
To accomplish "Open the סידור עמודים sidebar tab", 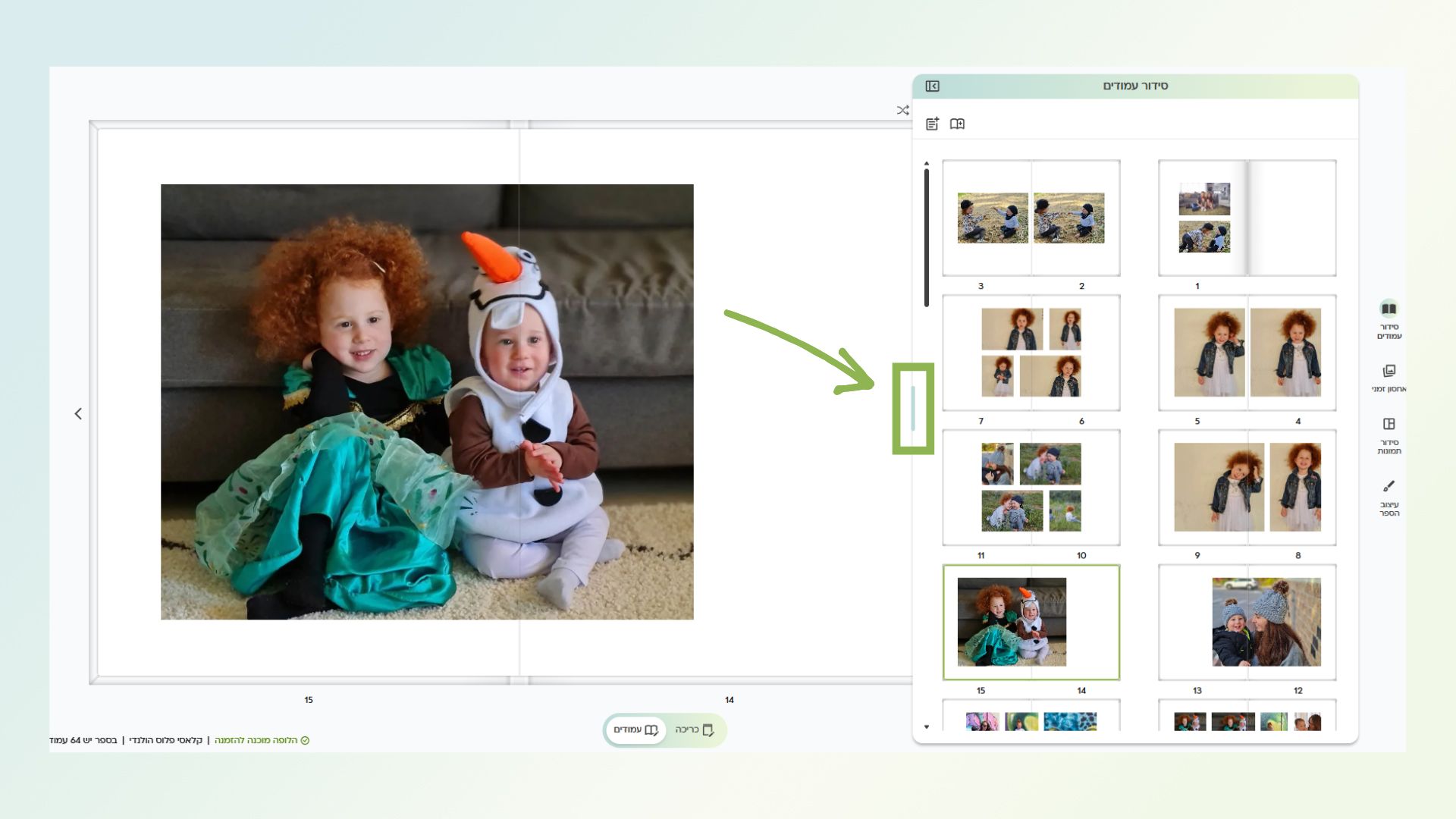I will point(1389,320).
